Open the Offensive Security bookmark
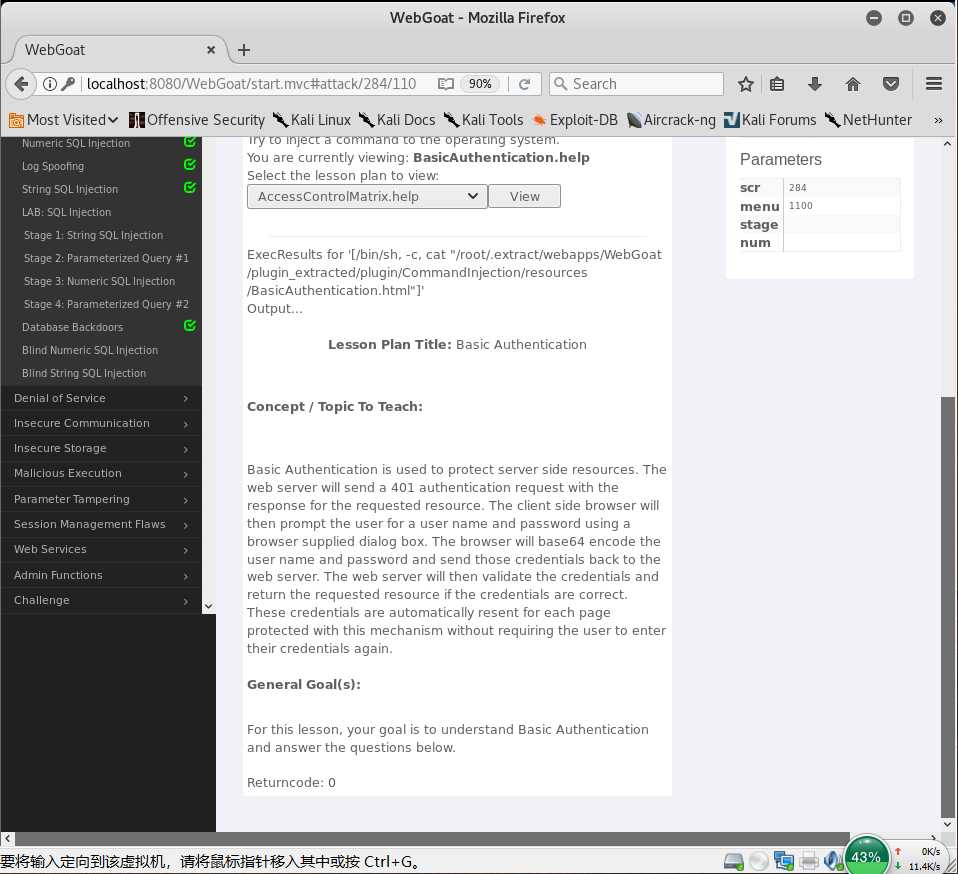Image resolution: width=958 pixels, height=874 pixels. pos(197,120)
